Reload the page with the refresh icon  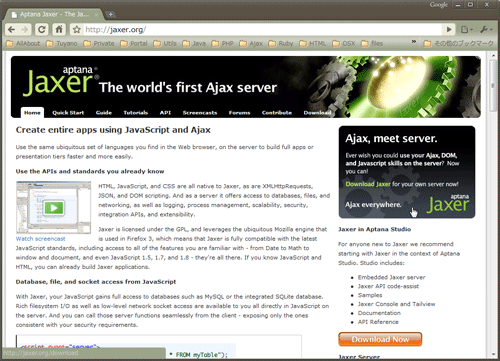pos(41,30)
